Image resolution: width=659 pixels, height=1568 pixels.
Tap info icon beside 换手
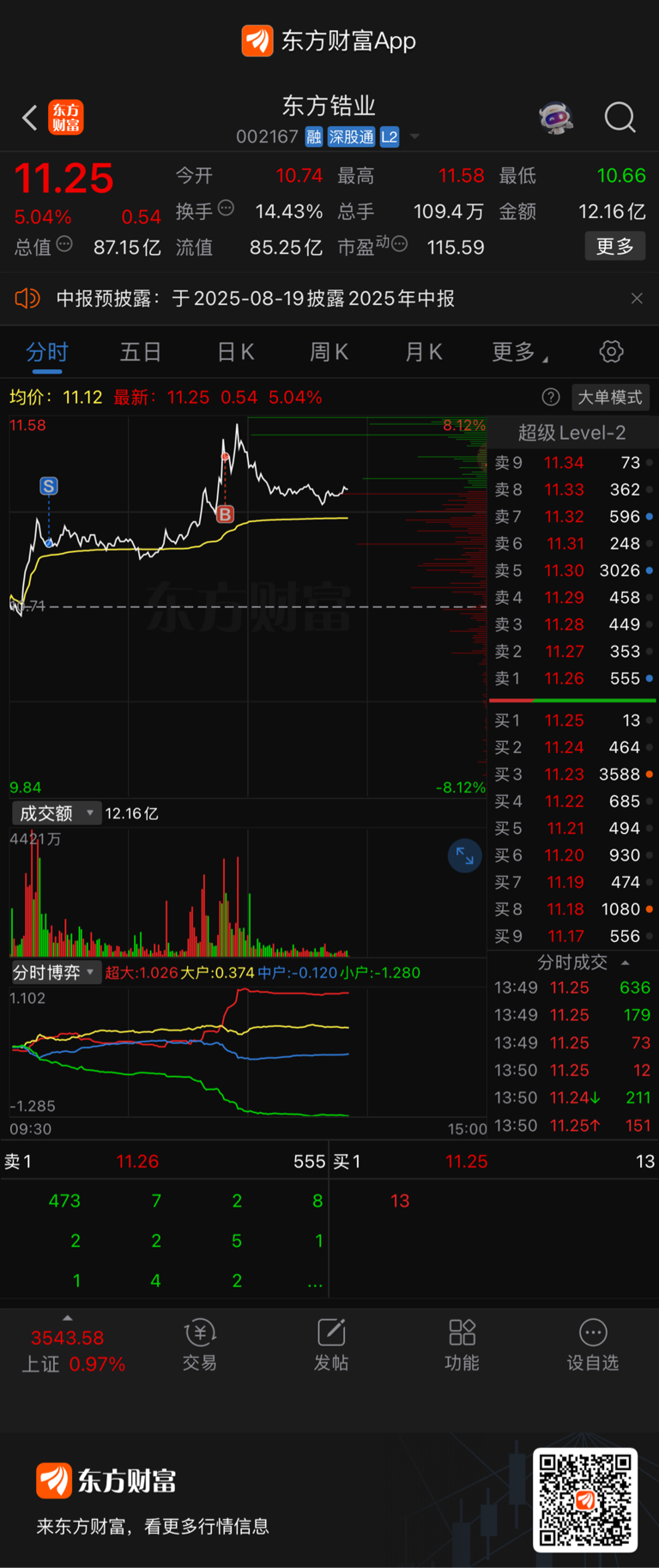point(226,208)
